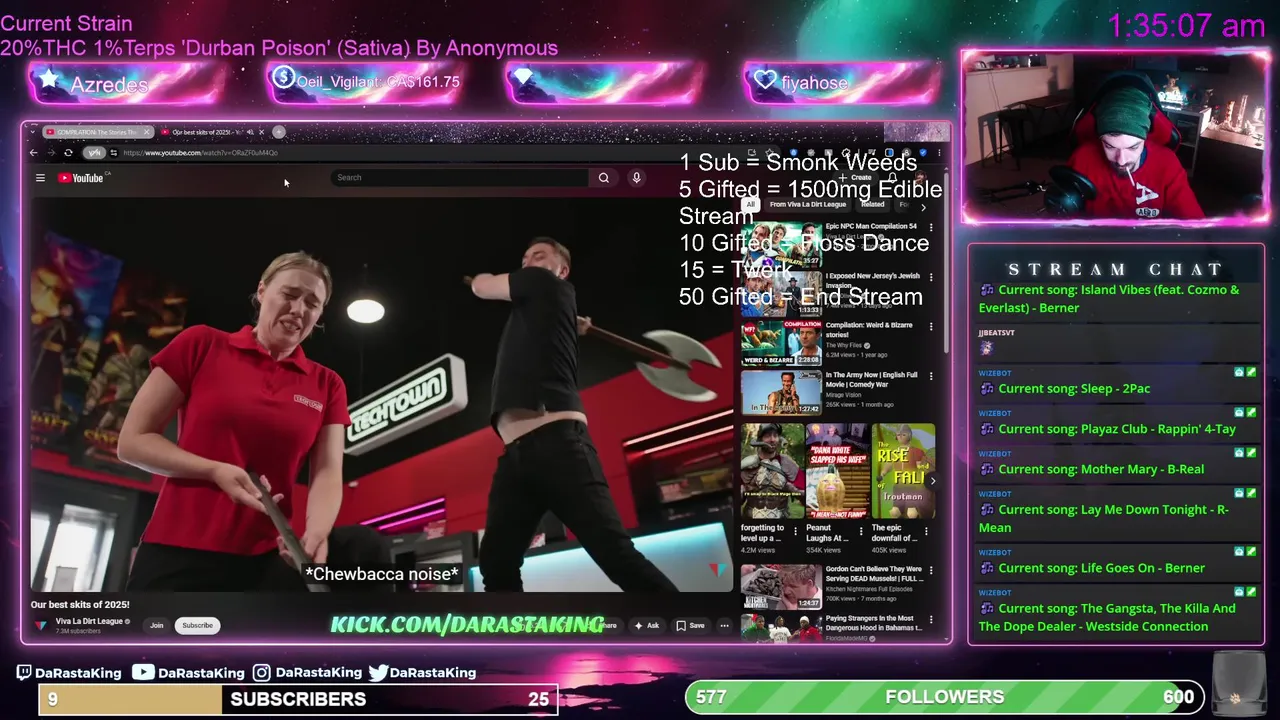
Task: Click the YouTube search magnifier button
Action: pyautogui.click(x=604, y=177)
